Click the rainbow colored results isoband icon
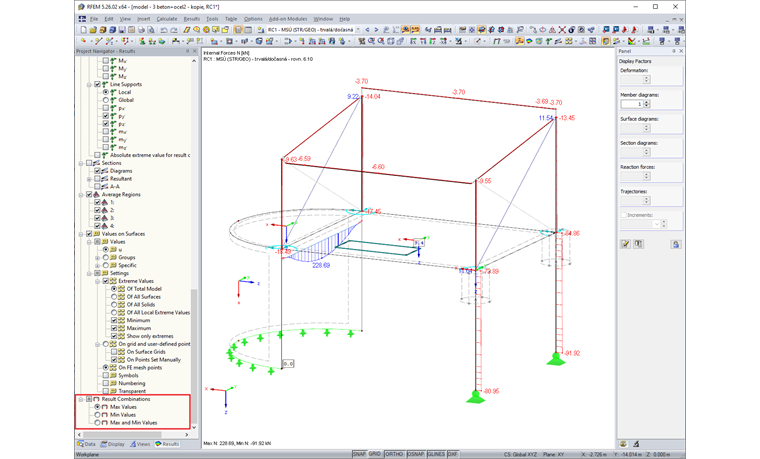760x459 pixels. [x=529, y=41]
